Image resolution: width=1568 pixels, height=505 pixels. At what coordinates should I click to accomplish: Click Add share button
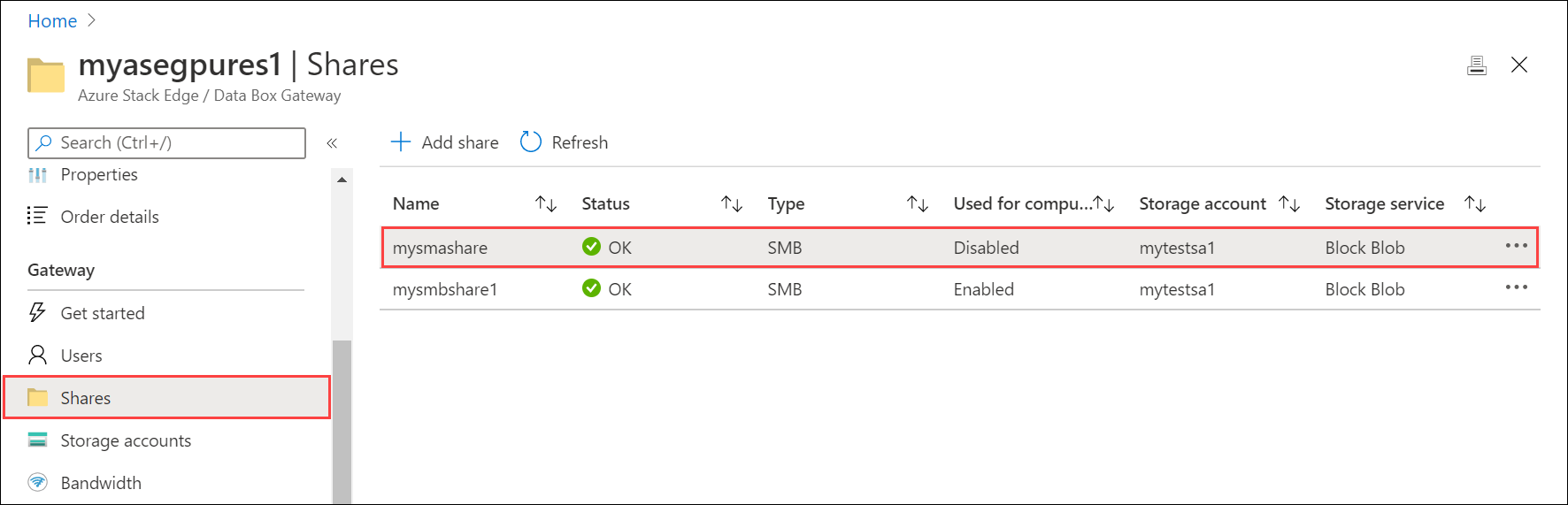coord(444,142)
